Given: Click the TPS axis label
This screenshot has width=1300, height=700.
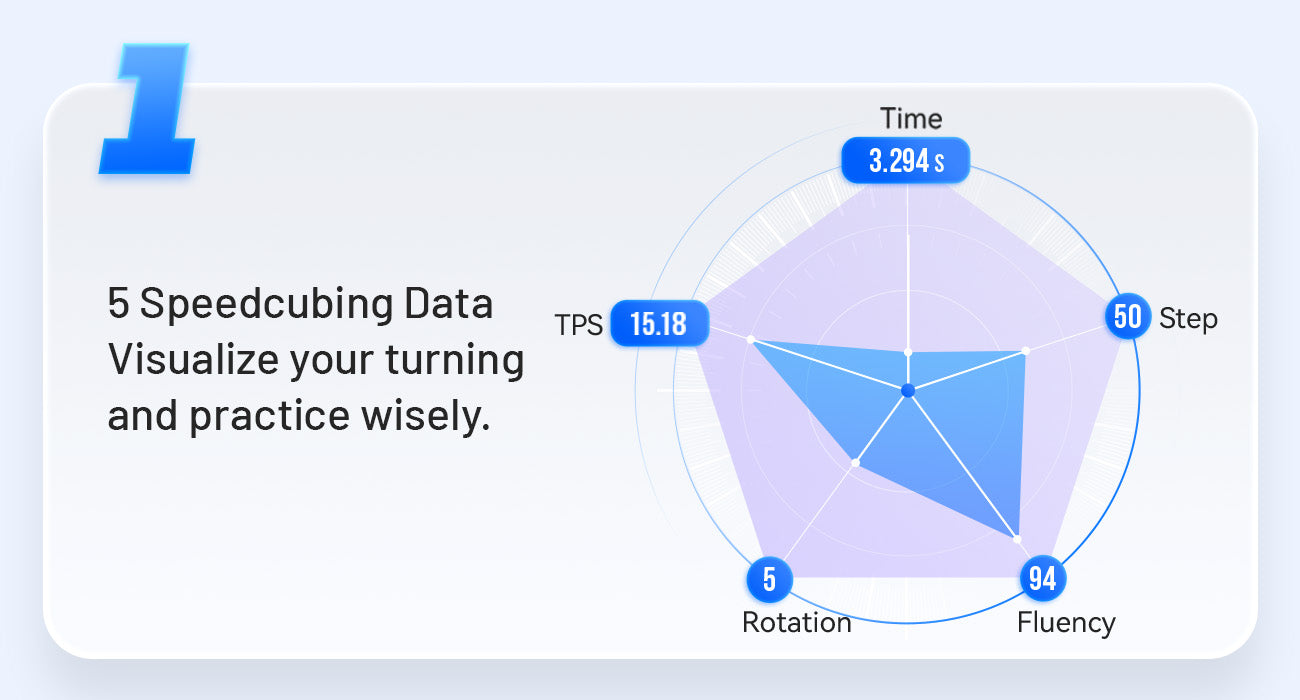Looking at the screenshot, I should [x=579, y=326].
